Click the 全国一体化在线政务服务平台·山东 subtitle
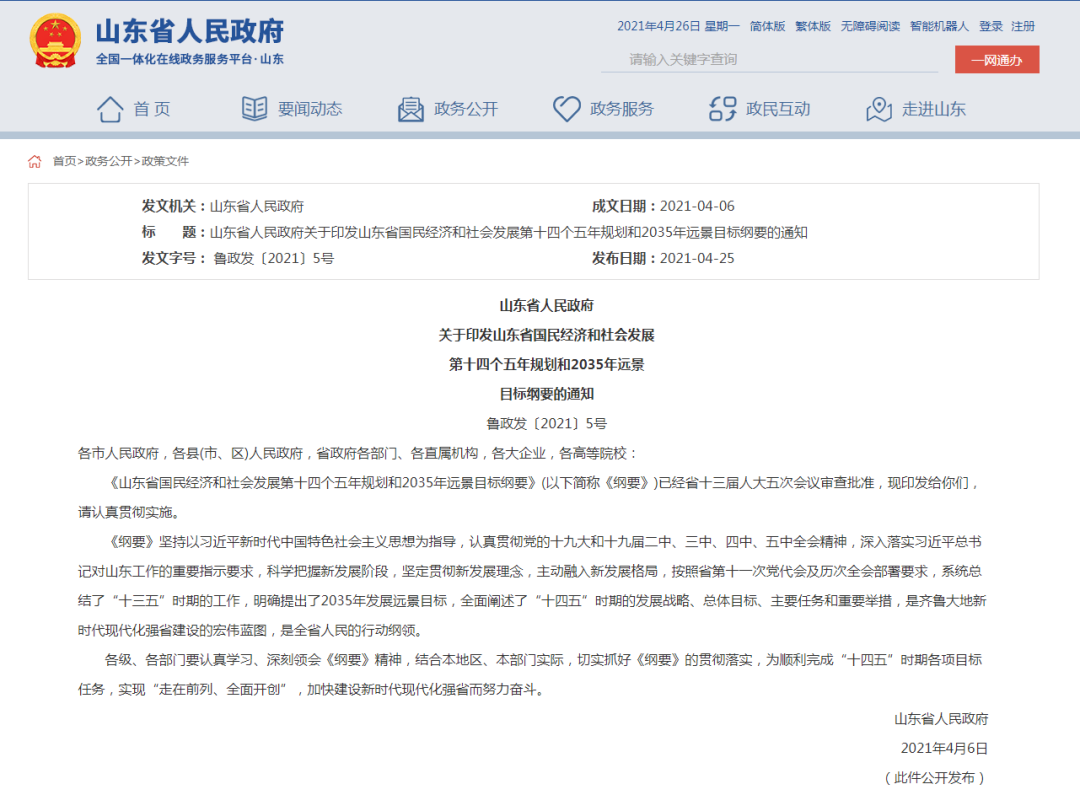Image resolution: width=1080 pixels, height=795 pixels. 189,59
